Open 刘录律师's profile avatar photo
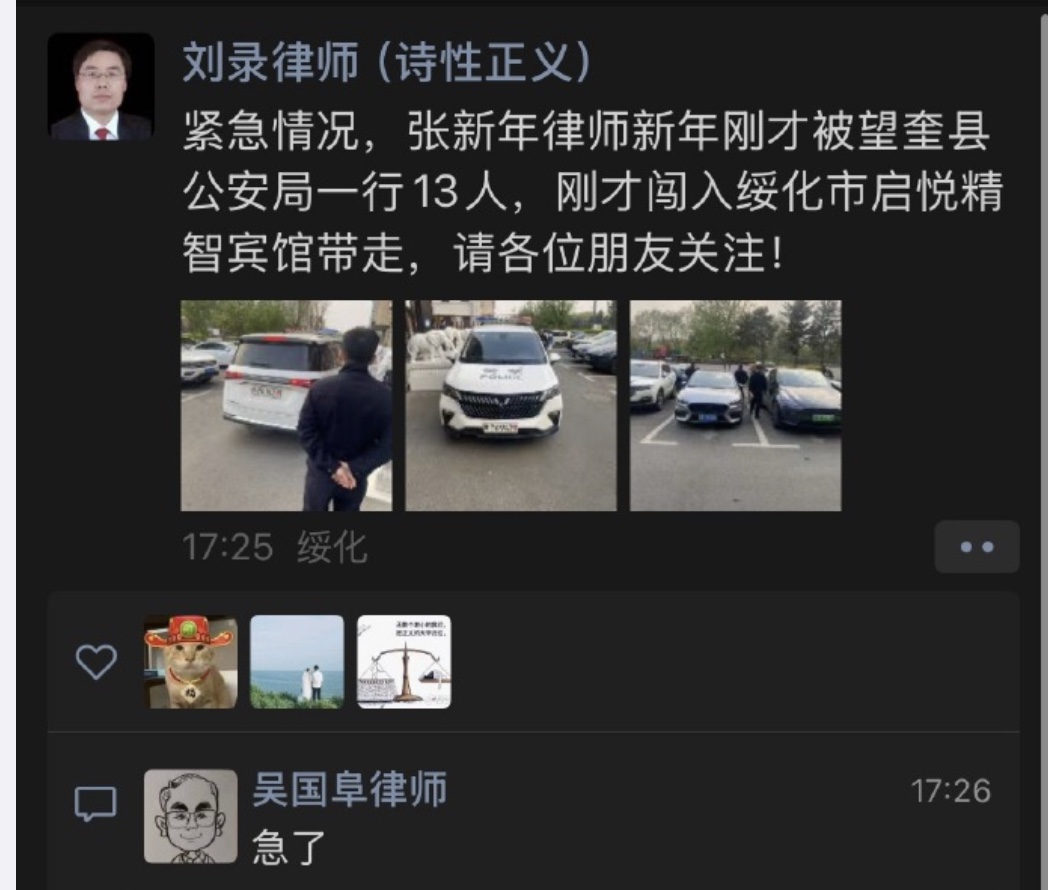Screen dimensions: 1048x890 click(101, 86)
